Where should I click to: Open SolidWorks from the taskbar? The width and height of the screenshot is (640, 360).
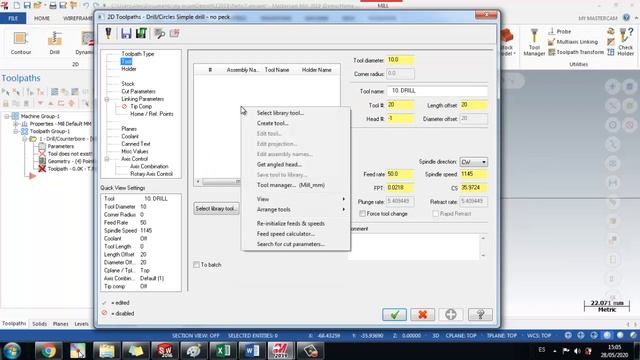[164, 351]
